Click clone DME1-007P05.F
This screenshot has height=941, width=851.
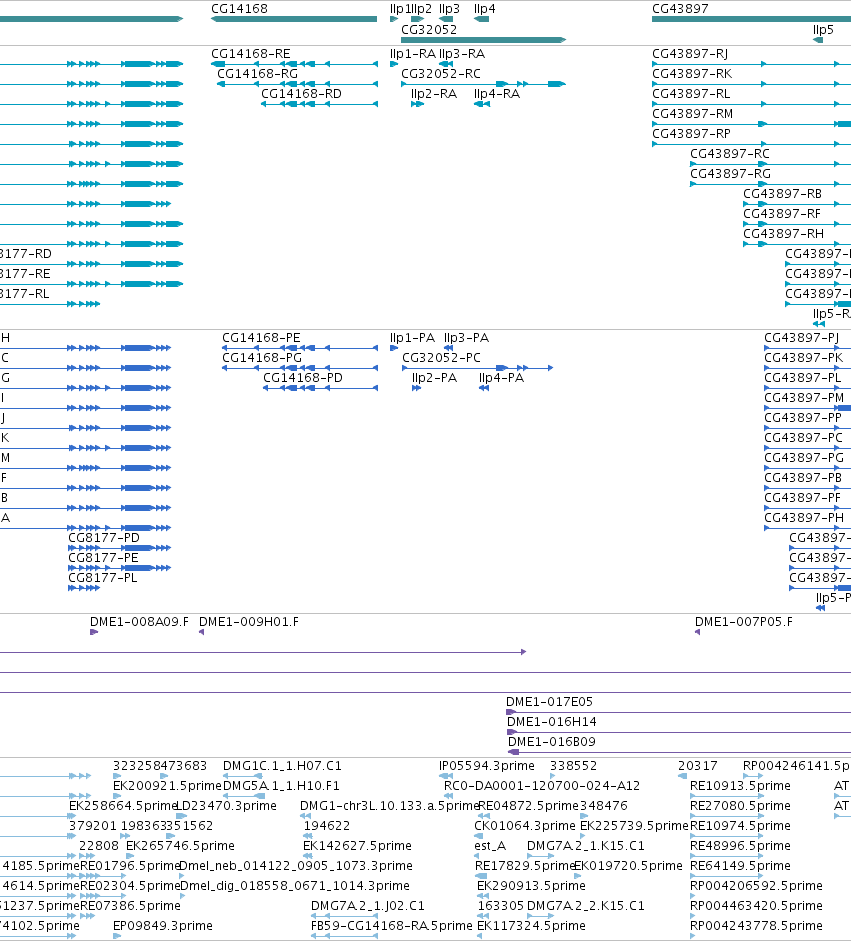(697, 632)
